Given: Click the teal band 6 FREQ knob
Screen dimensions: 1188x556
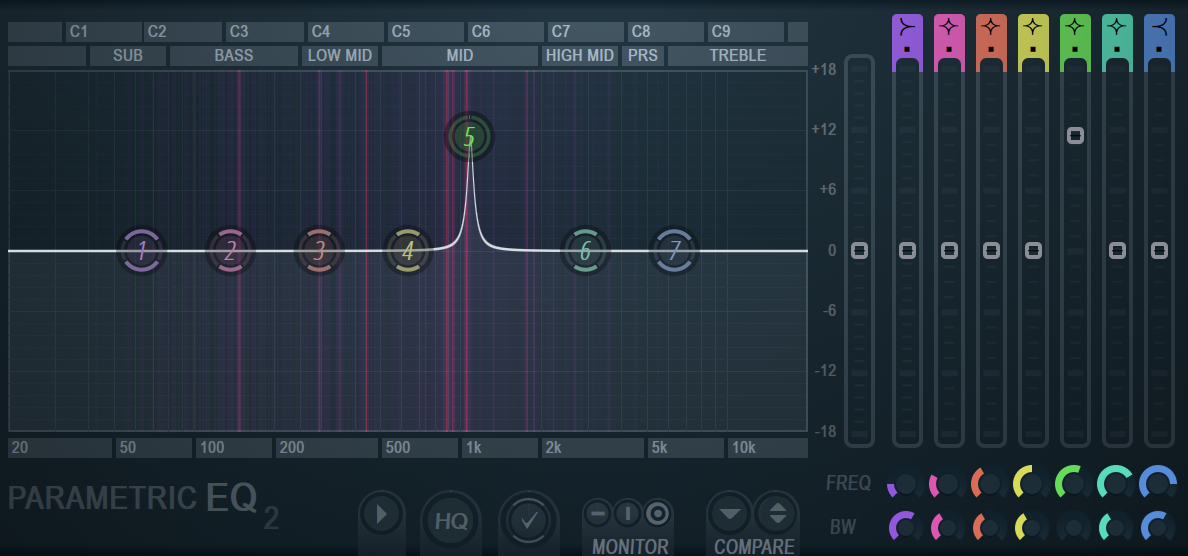Looking at the screenshot, I should 1115,484.
